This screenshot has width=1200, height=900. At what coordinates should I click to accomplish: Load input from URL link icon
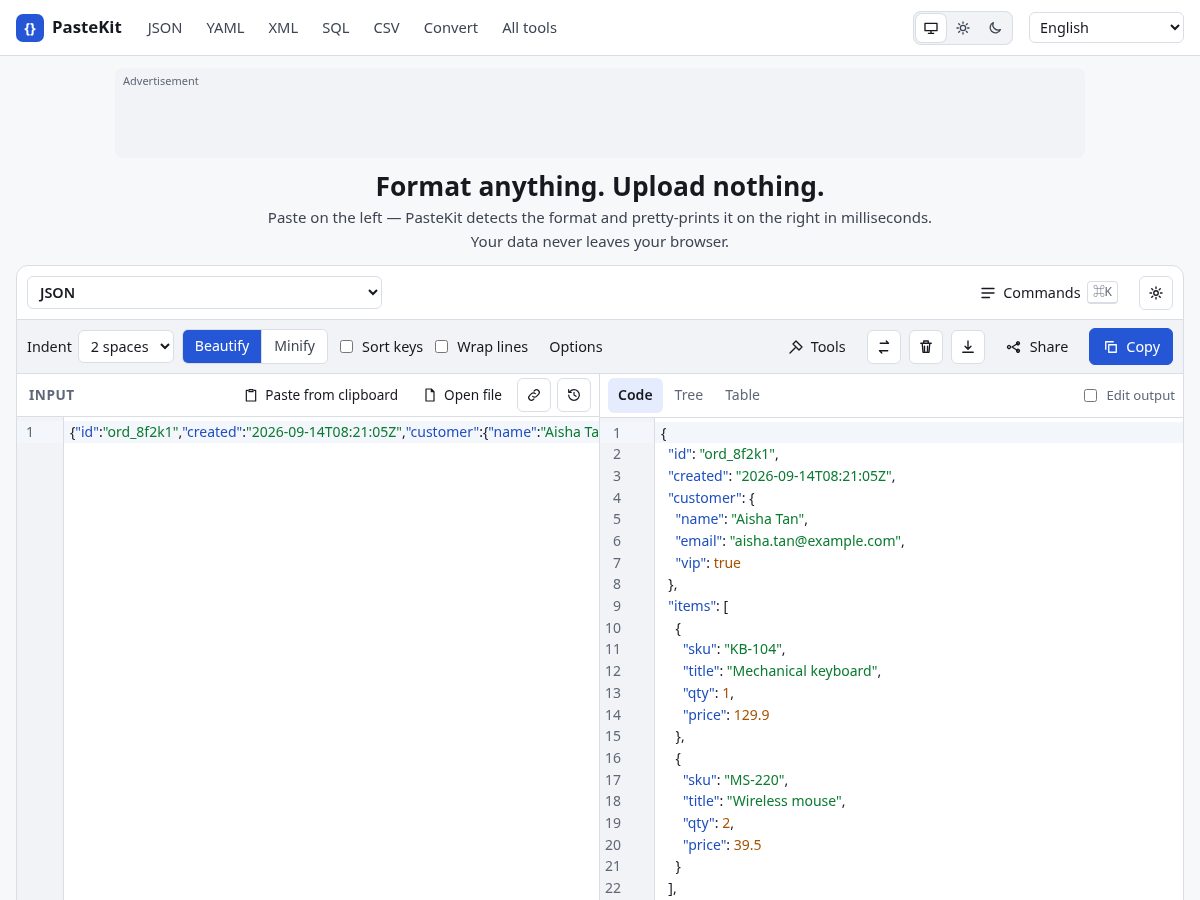(534, 395)
